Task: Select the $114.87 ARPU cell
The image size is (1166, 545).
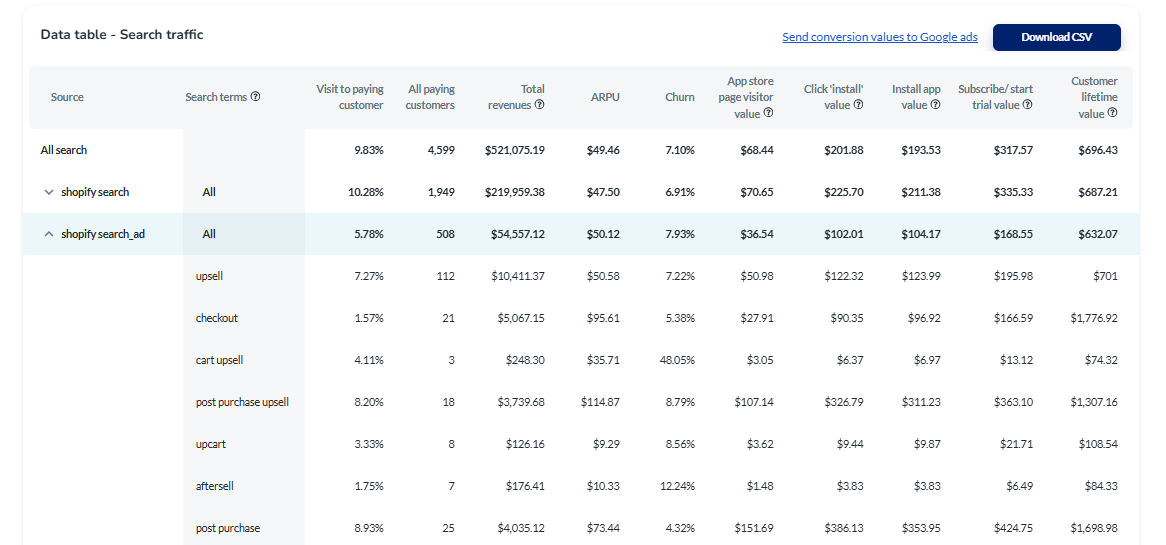Action: pos(601,402)
